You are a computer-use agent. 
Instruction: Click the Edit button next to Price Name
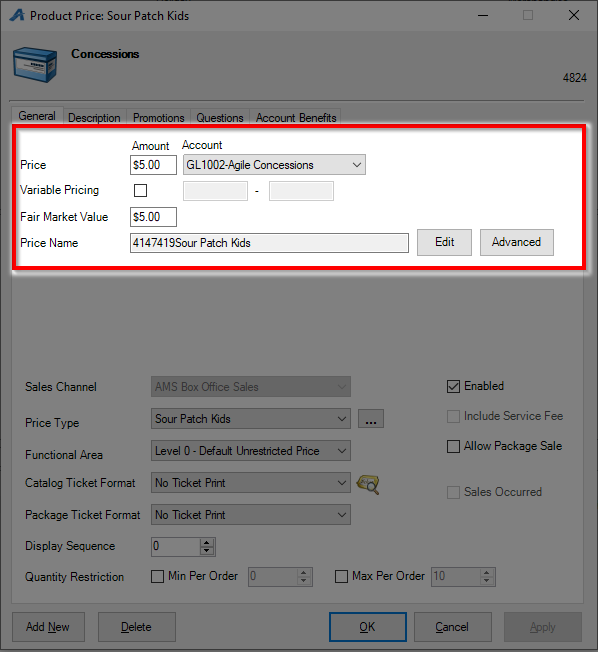tap(445, 242)
